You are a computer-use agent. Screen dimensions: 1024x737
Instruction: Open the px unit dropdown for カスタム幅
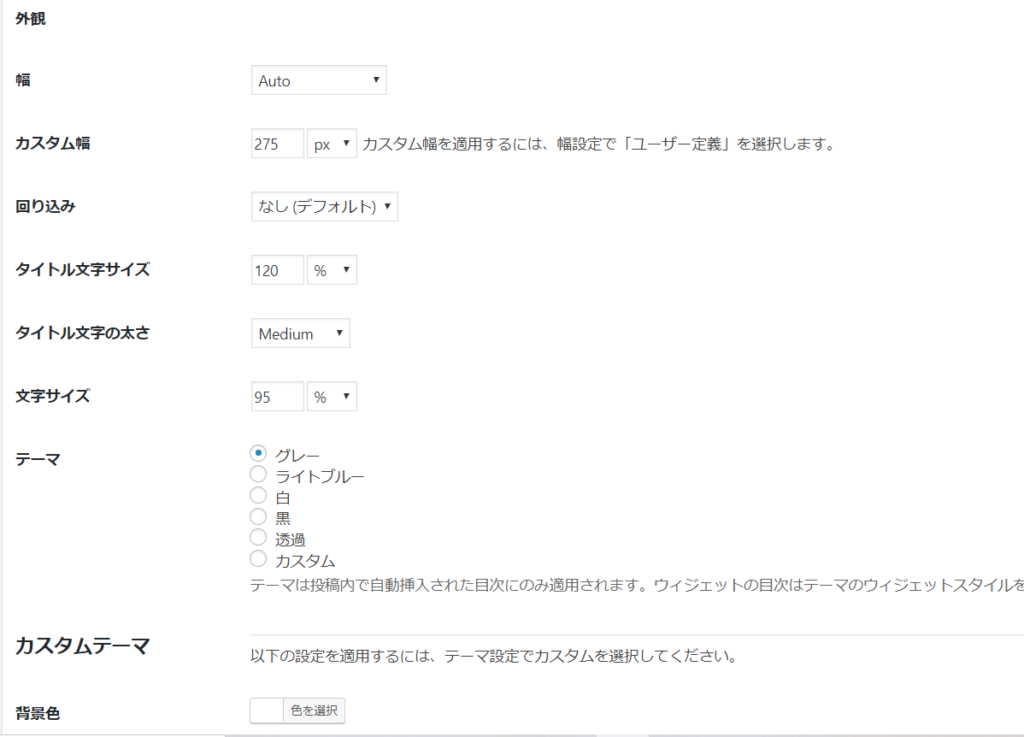(x=332, y=144)
